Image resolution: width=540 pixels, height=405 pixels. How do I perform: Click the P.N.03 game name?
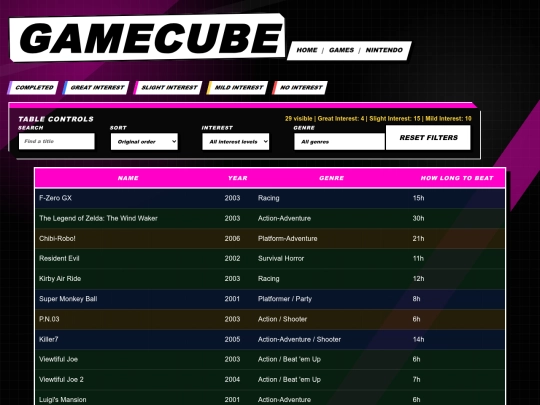[x=49, y=319]
